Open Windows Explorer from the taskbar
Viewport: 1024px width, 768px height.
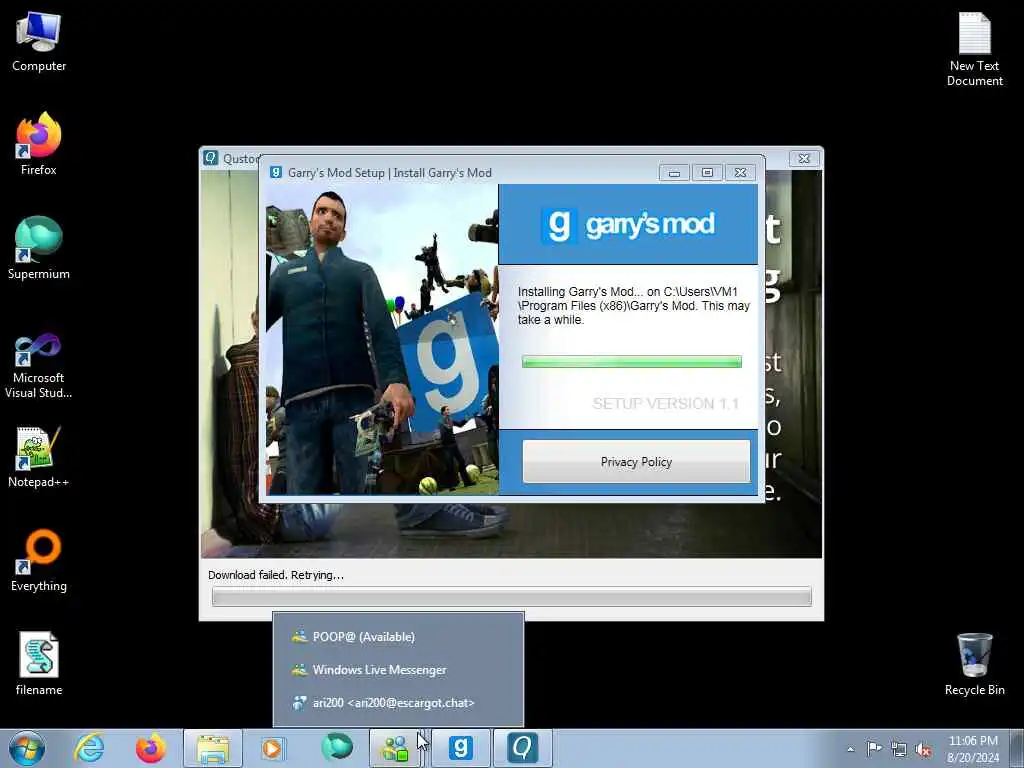213,748
